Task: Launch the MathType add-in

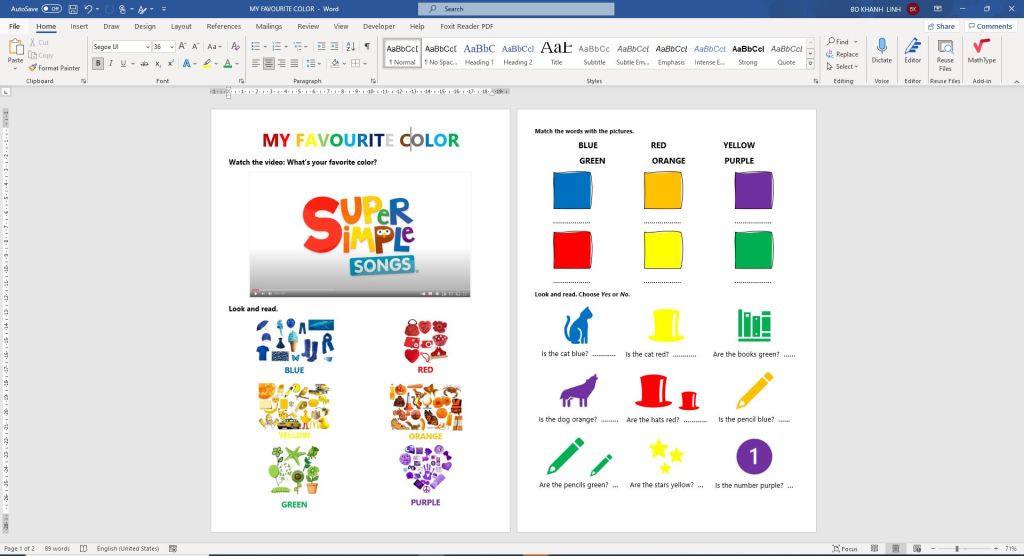Action: pos(981,50)
